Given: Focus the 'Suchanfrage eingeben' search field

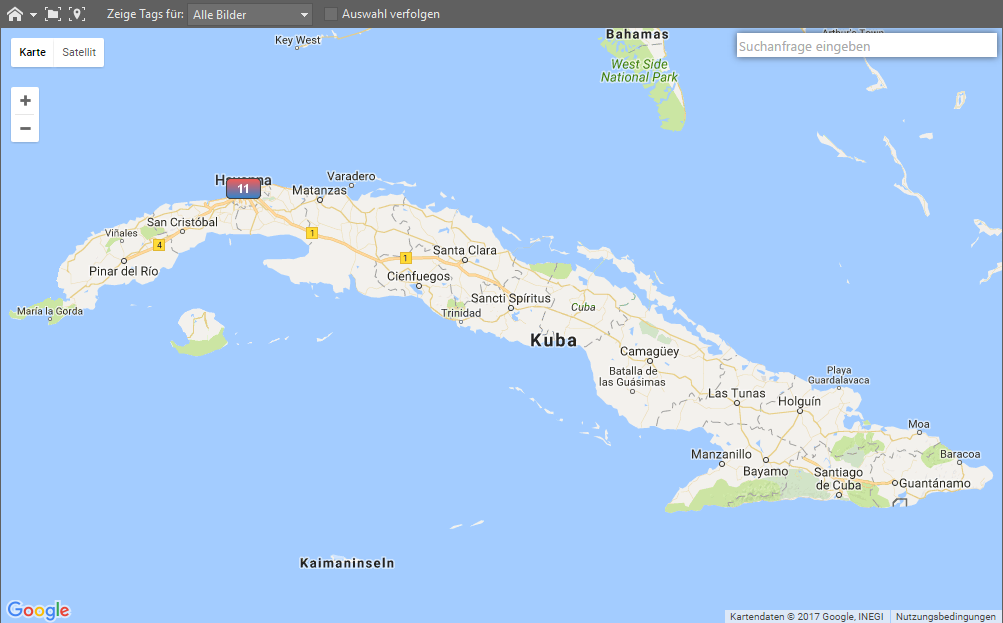Looking at the screenshot, I should (x=867, y=46).
